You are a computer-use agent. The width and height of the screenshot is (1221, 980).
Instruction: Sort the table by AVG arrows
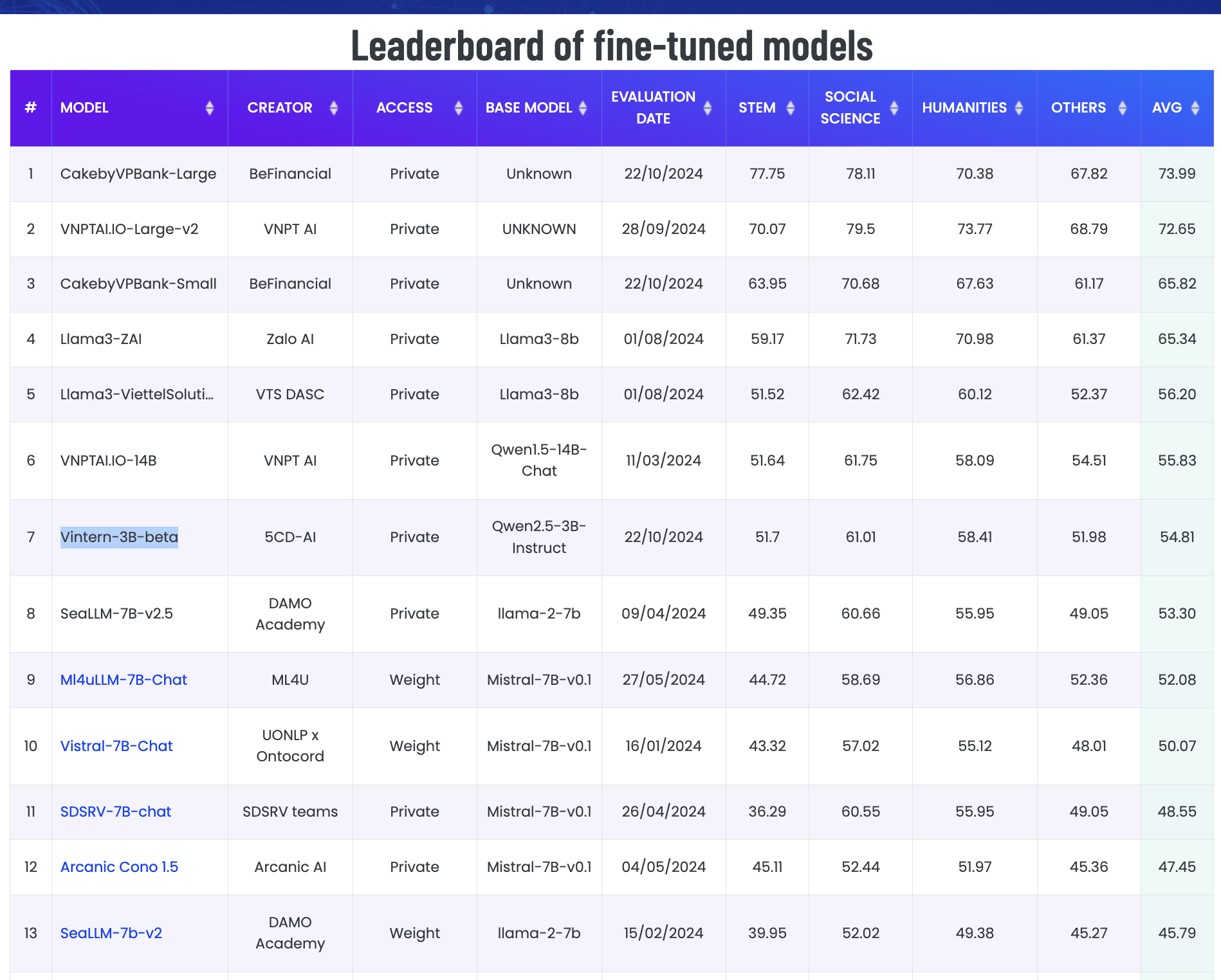[x=1195, y=108]
